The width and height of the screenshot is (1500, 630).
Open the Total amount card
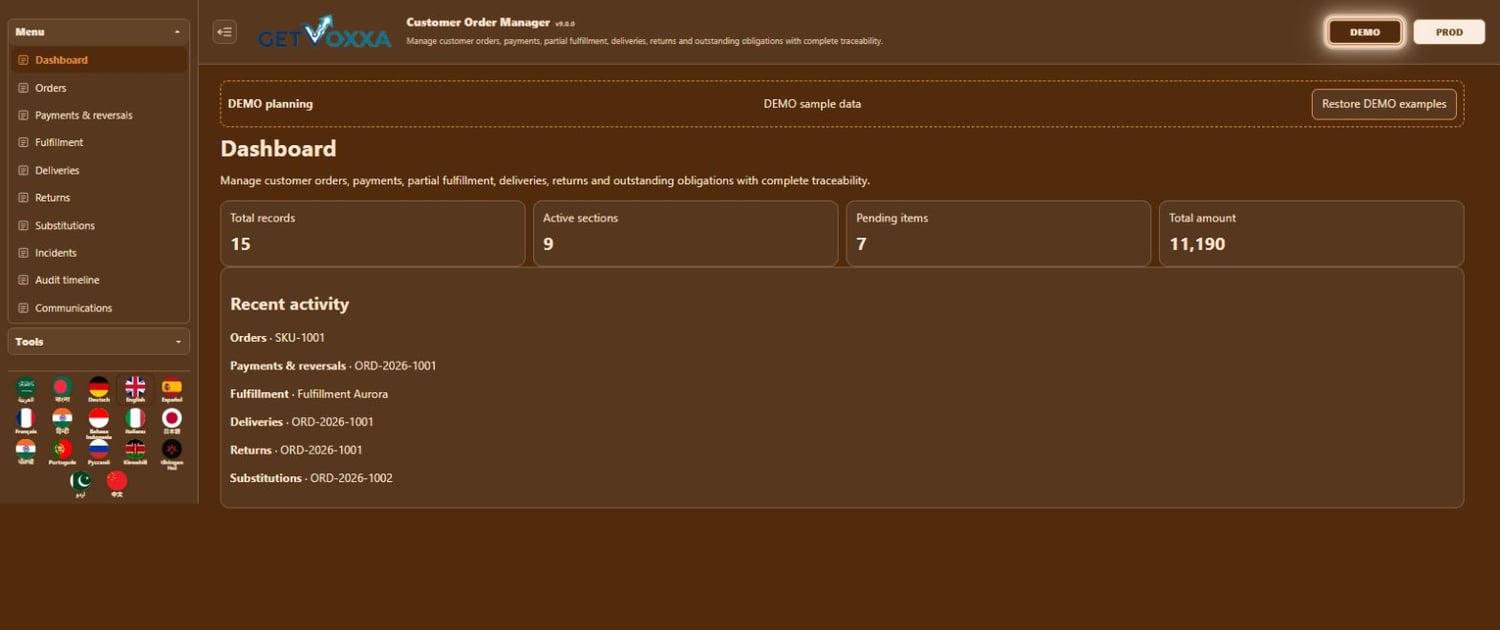point(1311,233)
